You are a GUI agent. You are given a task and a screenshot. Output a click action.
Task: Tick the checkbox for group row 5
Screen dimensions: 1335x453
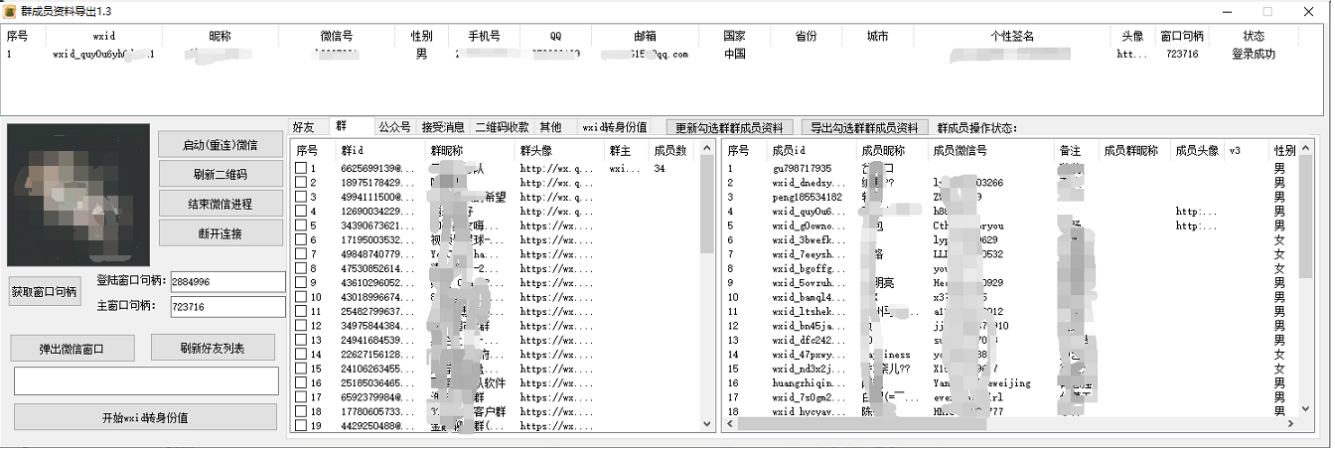tap(301, 226)
